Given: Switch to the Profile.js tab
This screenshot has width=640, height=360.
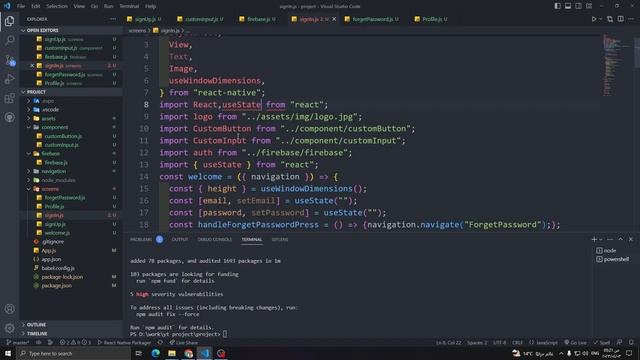Looking at the screenshot, I should tap(432, 19).
